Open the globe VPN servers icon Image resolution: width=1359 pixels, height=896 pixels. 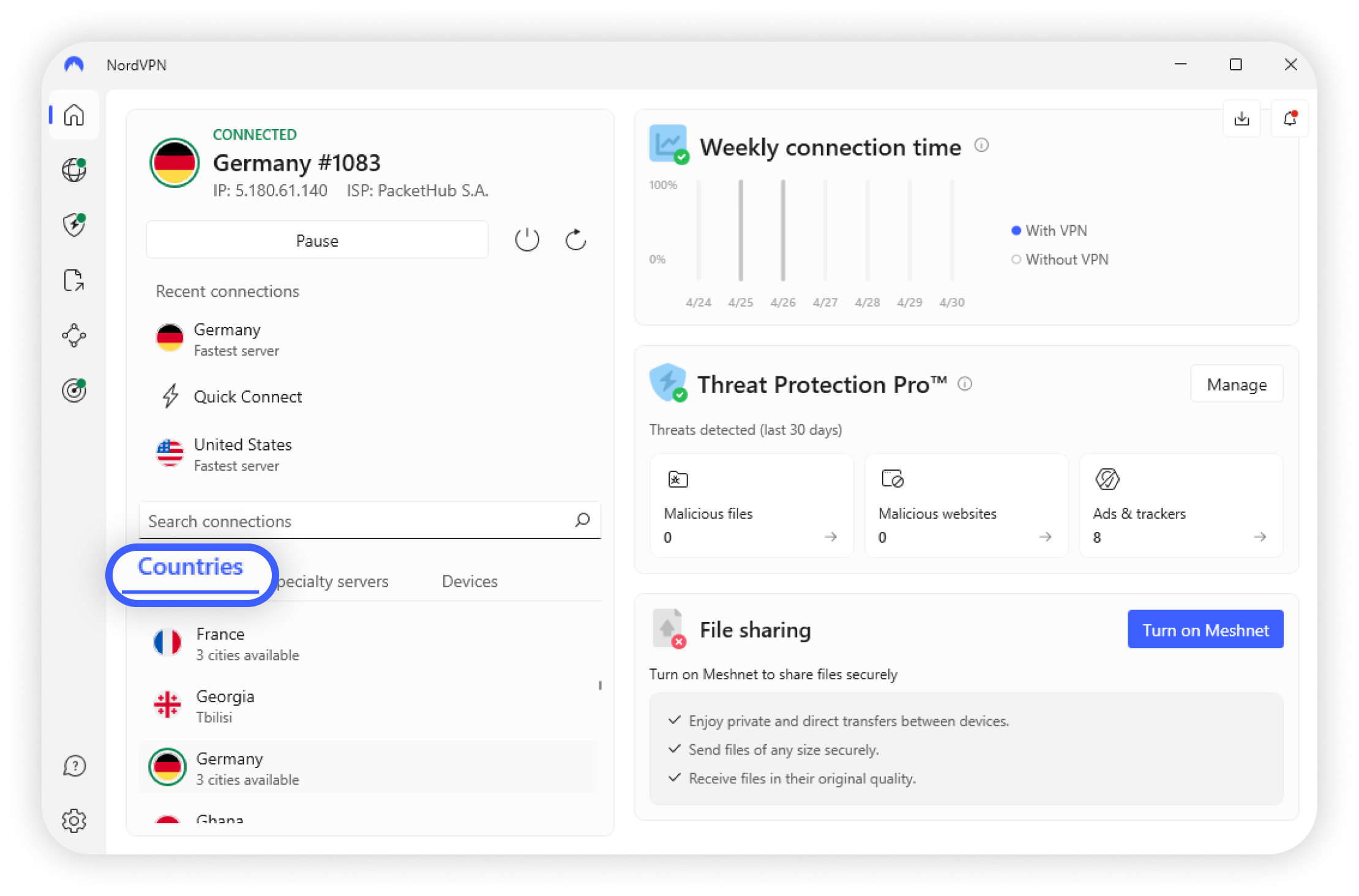pyautogui.click(x=74, y=170)
